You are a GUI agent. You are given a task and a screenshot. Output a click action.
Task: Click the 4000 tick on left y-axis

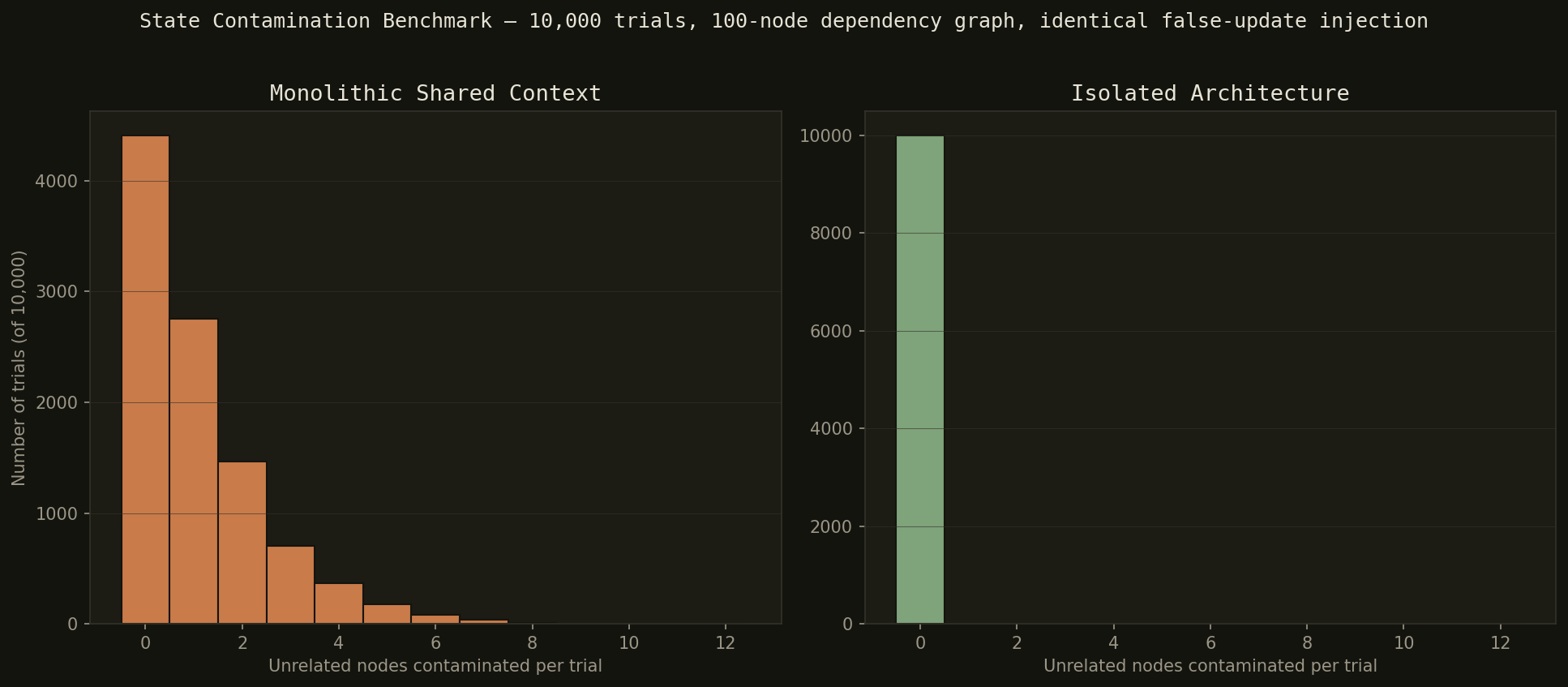click(x=57, y=181)
